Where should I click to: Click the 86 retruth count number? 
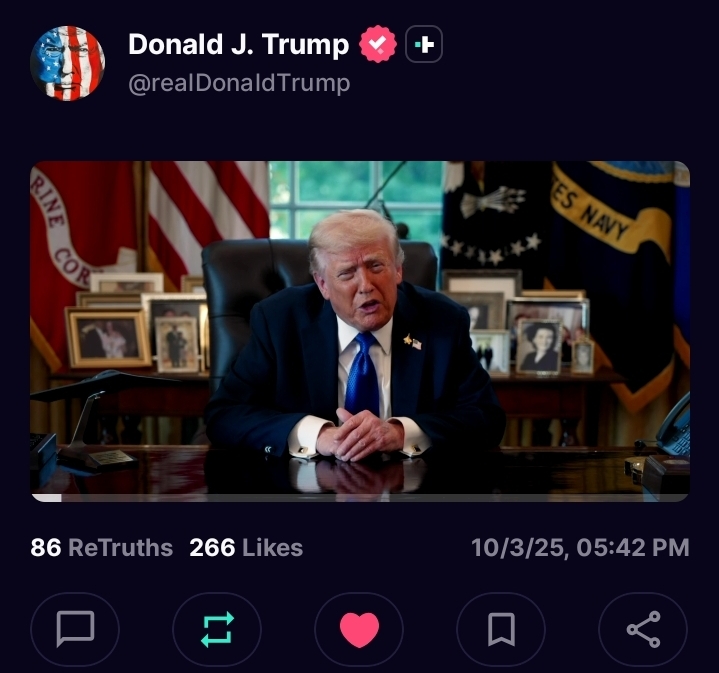click(x=46, y=547)
